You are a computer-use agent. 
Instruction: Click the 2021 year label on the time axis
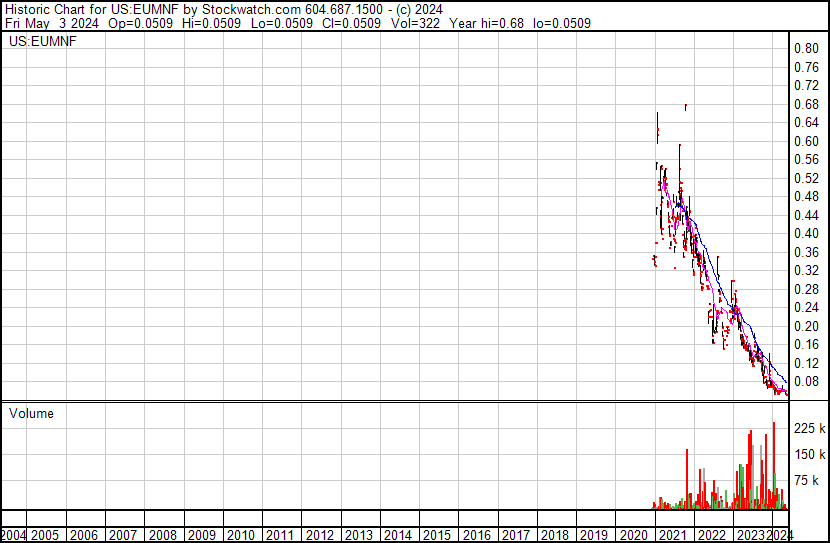coord(672,535)
